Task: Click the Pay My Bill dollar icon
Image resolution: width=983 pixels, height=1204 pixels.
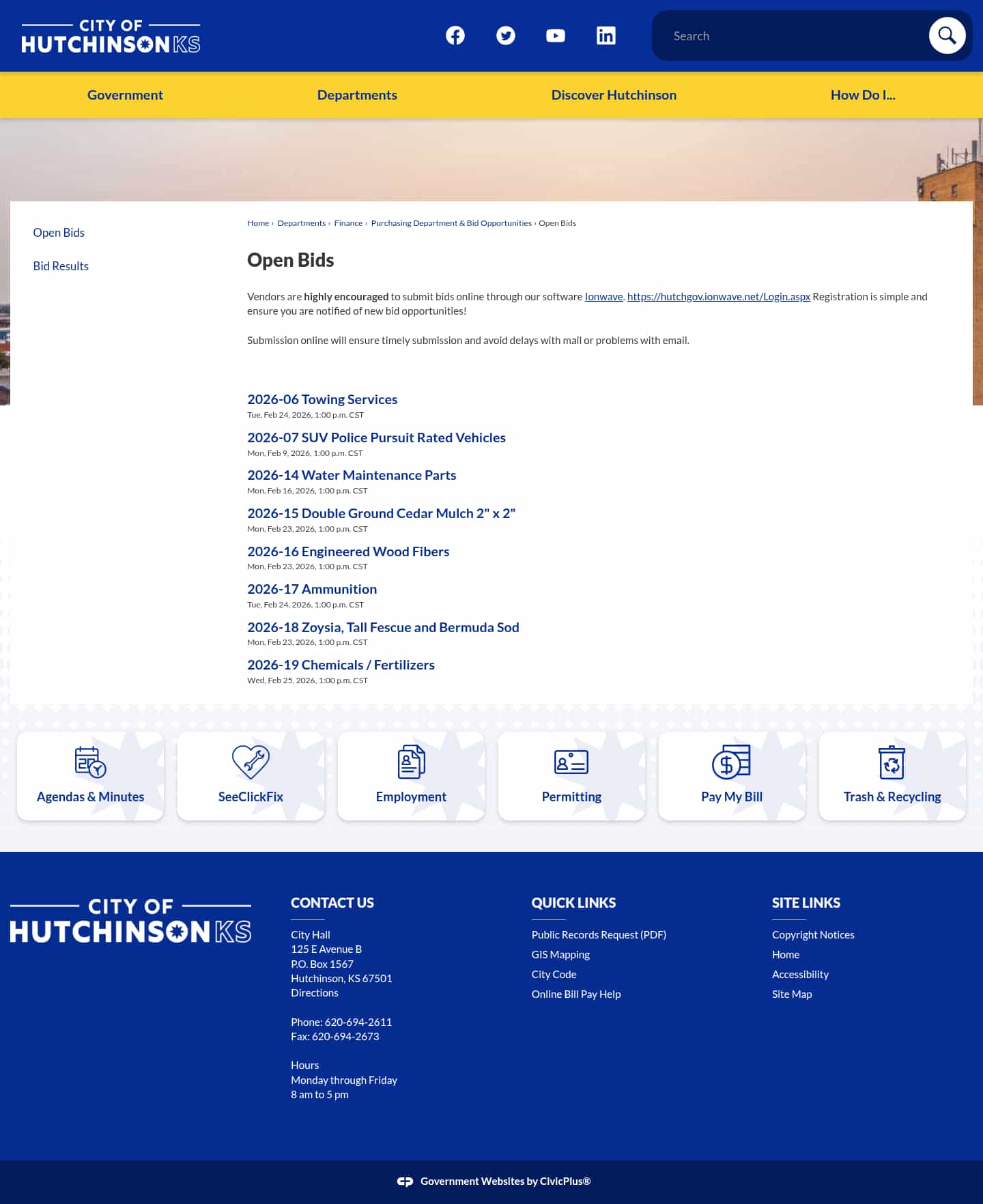Action: (732, 762)
